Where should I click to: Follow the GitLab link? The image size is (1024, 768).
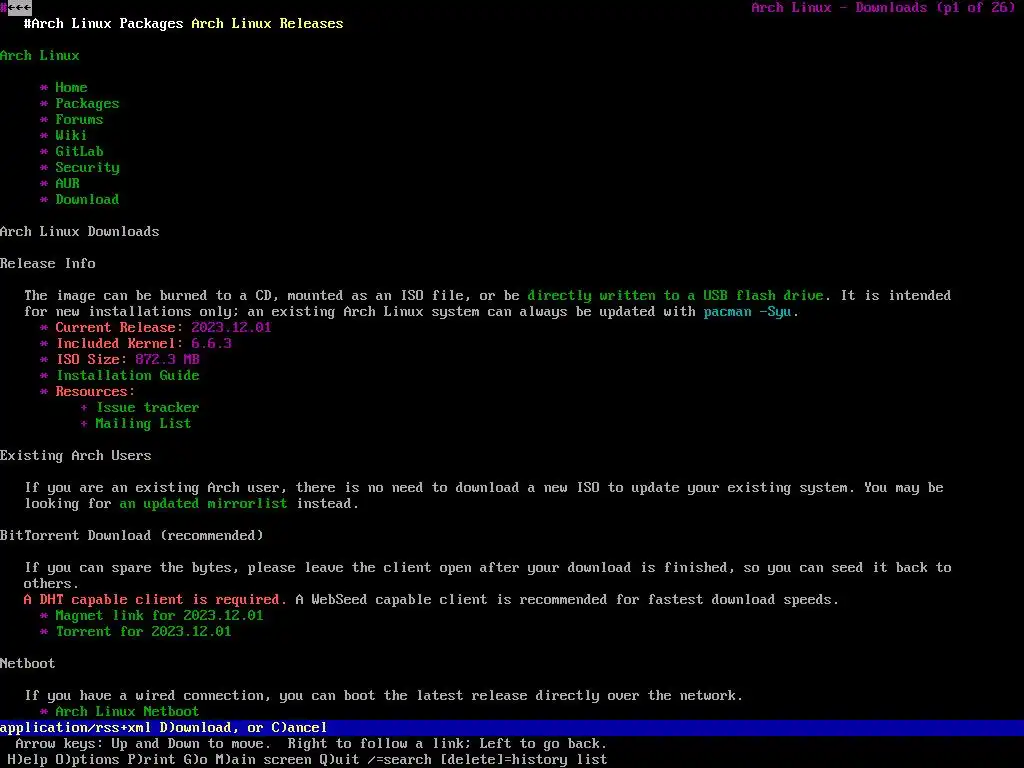79,151
